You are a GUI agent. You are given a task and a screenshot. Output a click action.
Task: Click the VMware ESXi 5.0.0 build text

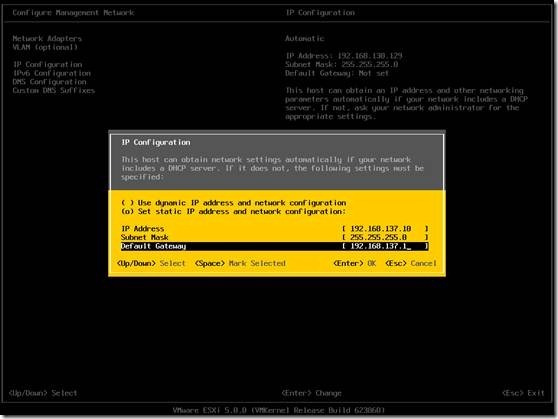[x=279, y=410]
